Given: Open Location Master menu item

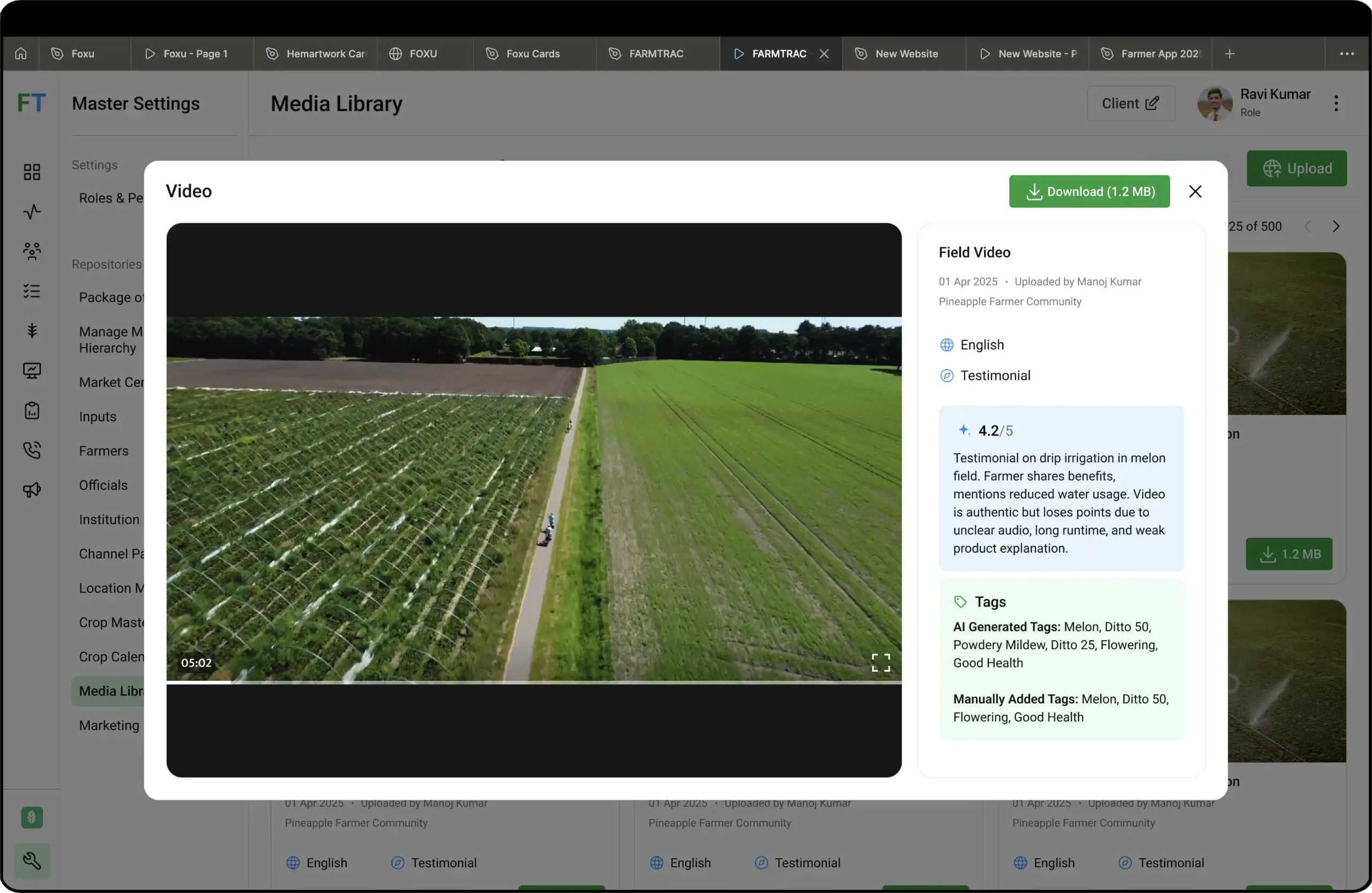Looking at the screenshot, I should [x=111, y=588].
